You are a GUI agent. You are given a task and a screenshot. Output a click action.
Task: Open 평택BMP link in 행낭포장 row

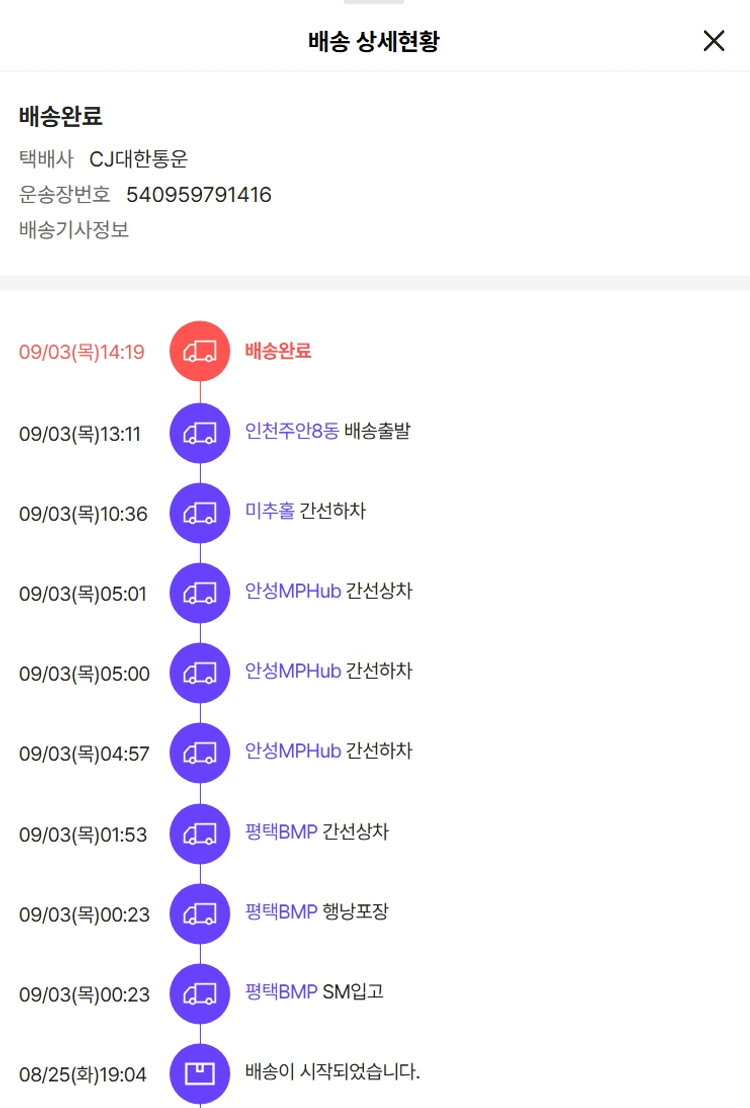281,912
